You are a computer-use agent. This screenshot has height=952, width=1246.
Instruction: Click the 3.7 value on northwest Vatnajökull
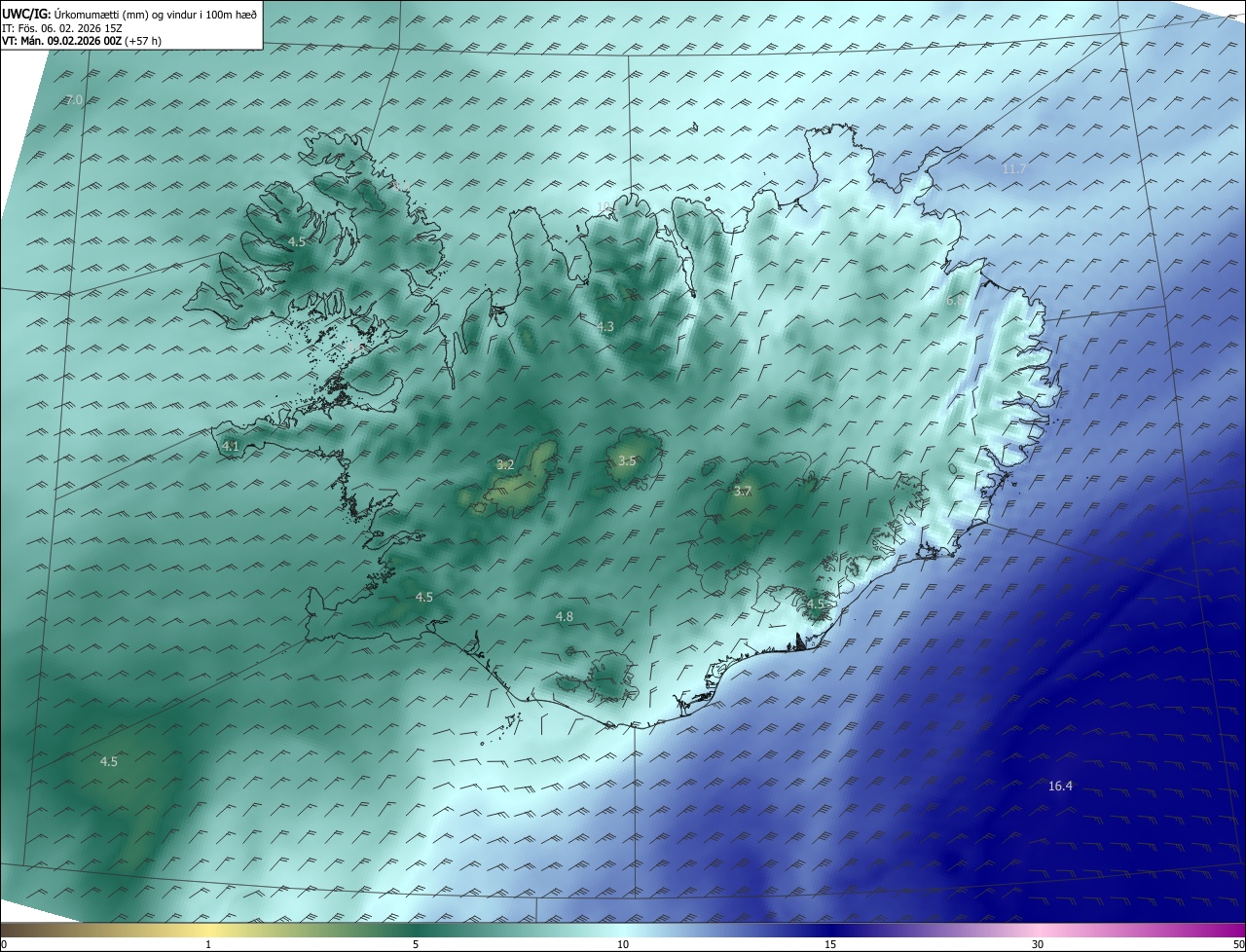(743, 492)
